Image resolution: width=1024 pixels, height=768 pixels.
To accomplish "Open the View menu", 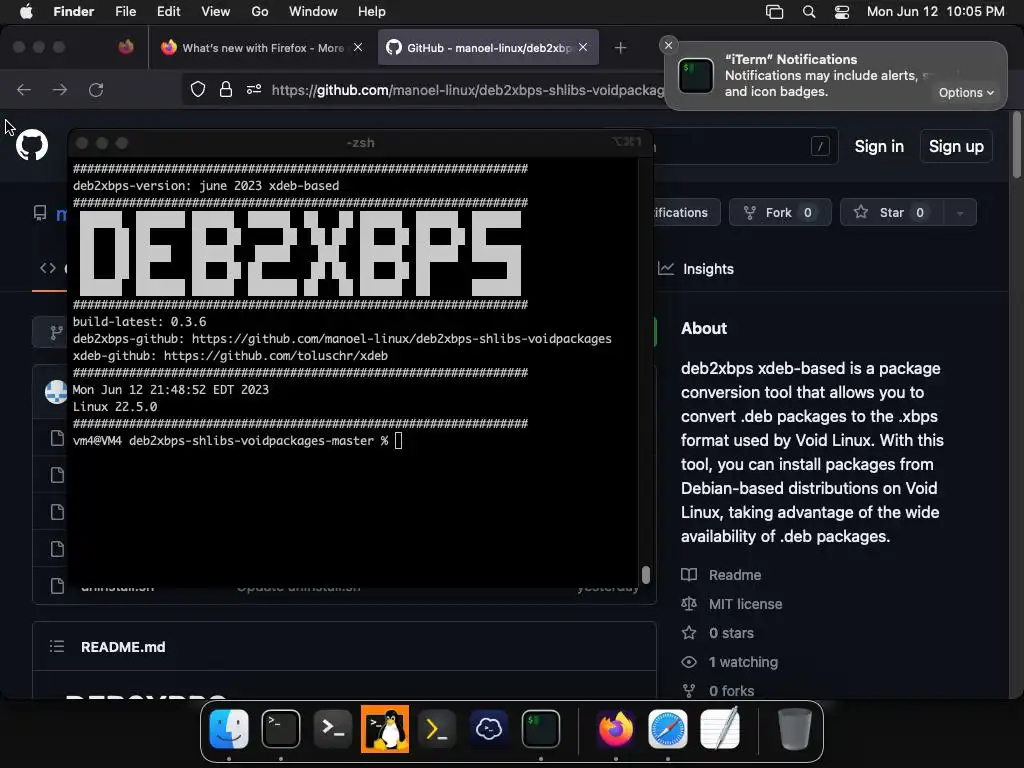I will 216,12.
